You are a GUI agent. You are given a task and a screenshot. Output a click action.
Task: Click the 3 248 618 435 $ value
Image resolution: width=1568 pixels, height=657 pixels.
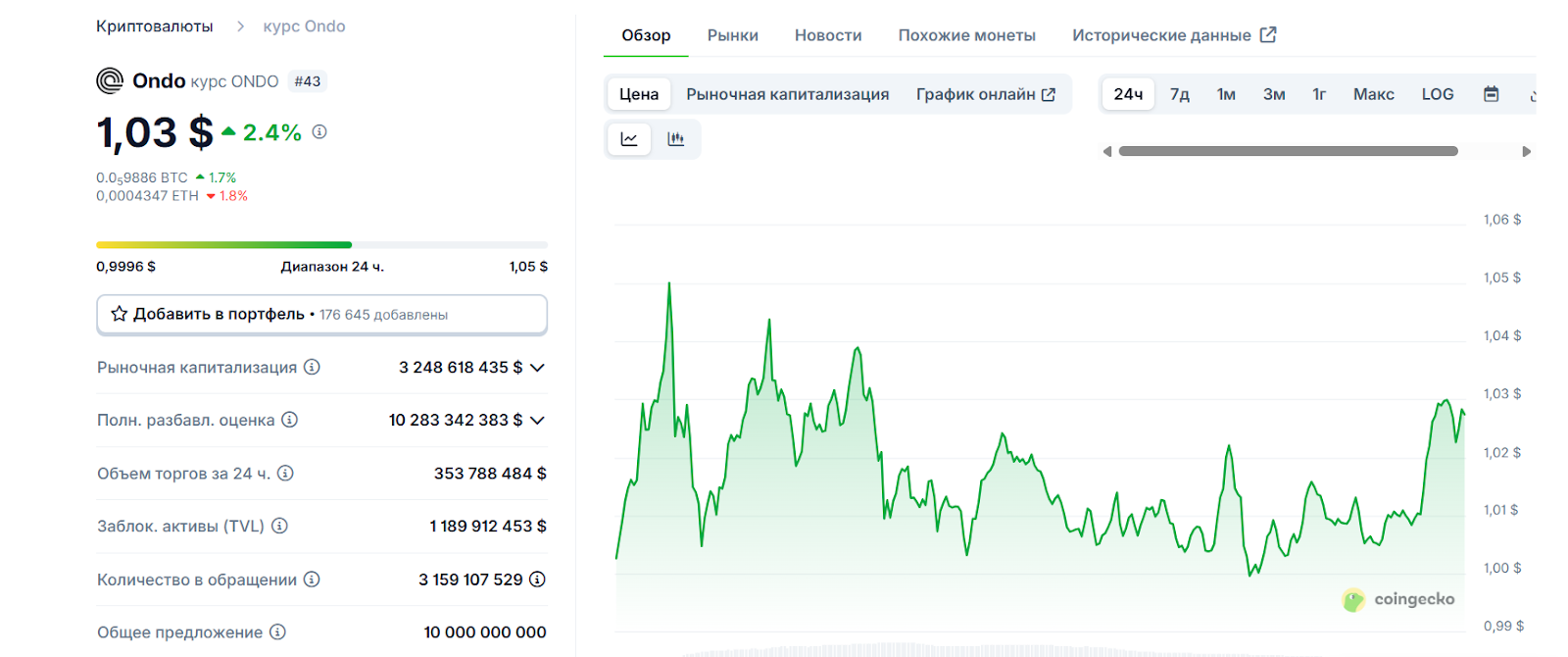461,367
